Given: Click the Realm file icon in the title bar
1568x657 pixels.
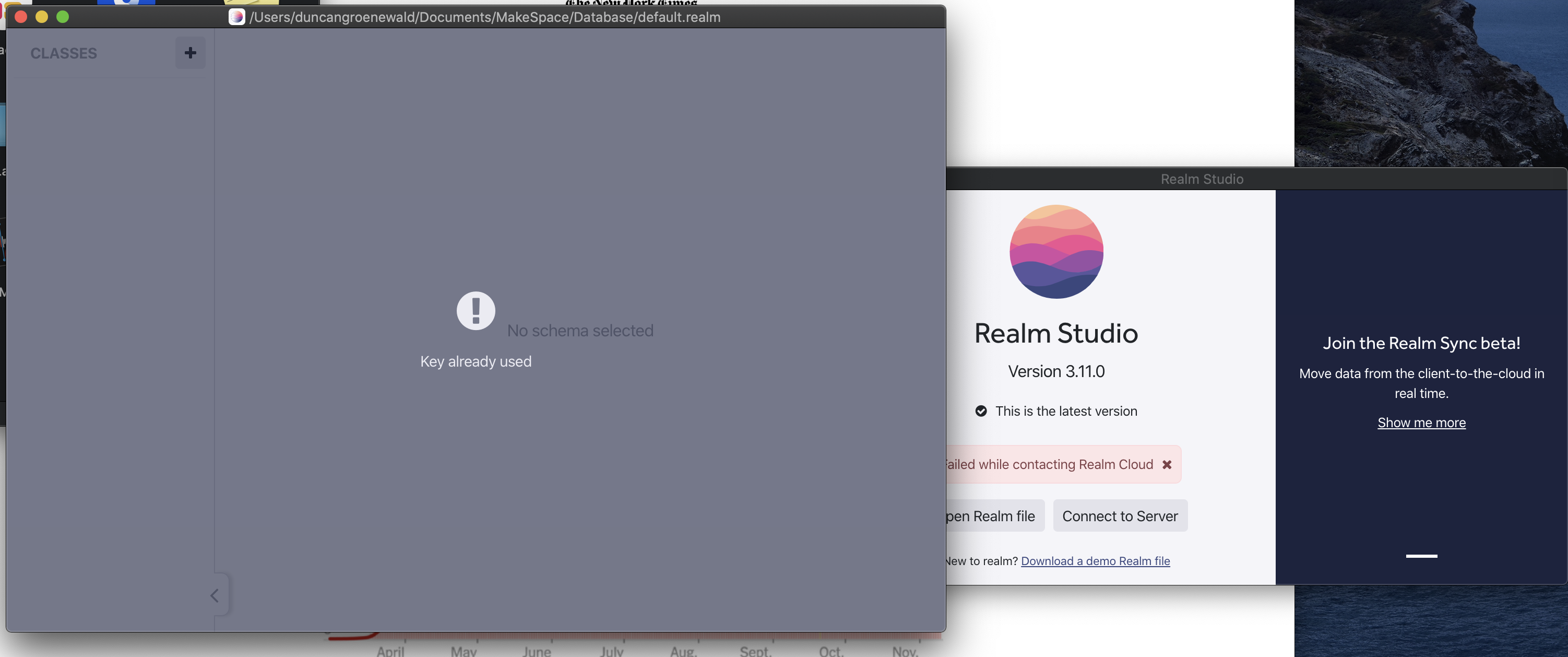Looking at the screenshot, I should [x=237, y=17].
